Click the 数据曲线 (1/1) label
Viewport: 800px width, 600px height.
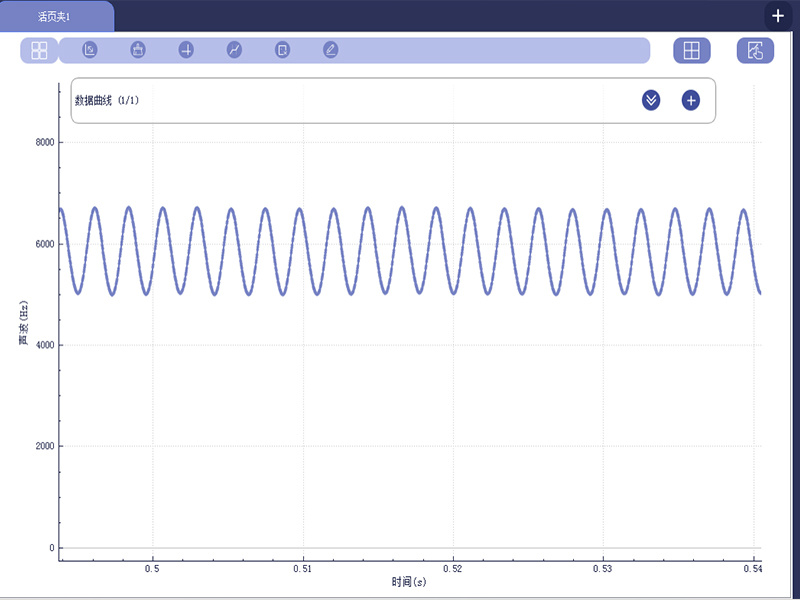[x=107, y=101]
